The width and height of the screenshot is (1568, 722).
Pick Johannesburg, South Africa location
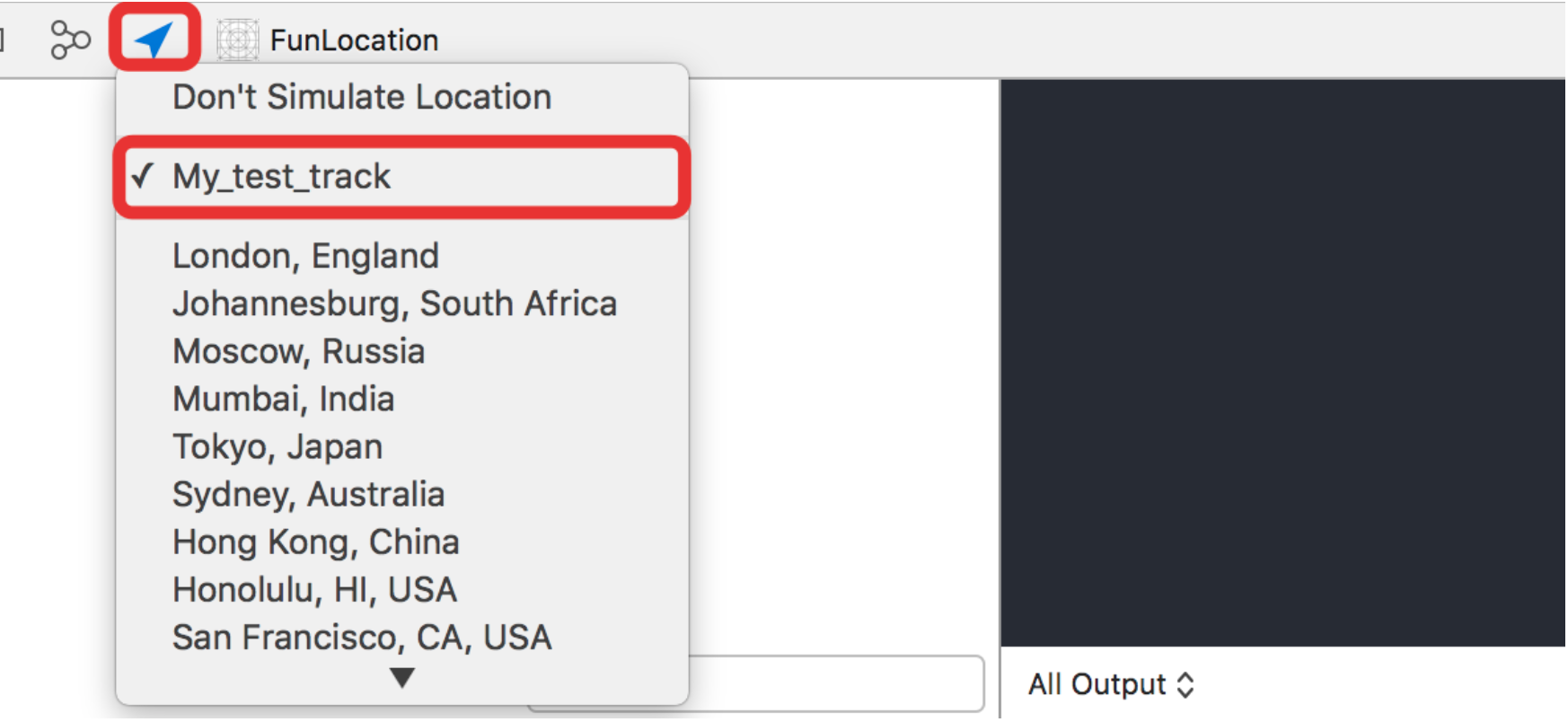[x=394, y=304]
